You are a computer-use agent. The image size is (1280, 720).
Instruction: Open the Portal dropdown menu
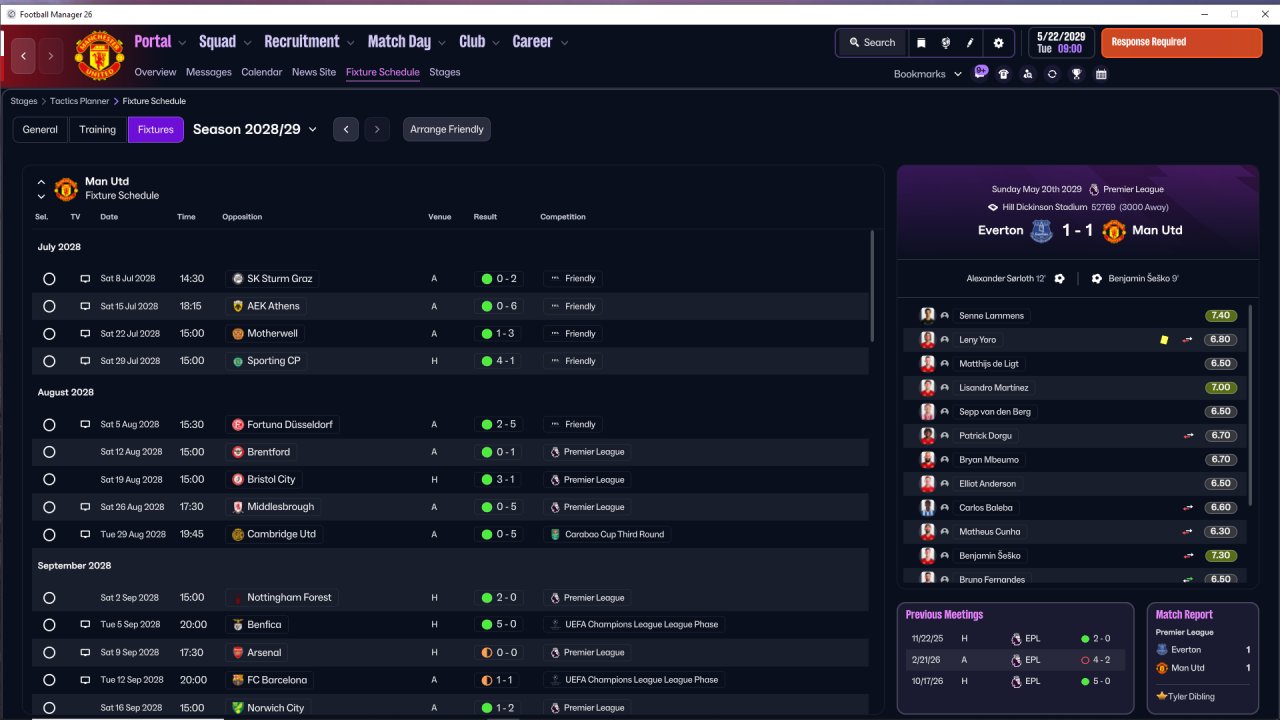coord(160,42)
